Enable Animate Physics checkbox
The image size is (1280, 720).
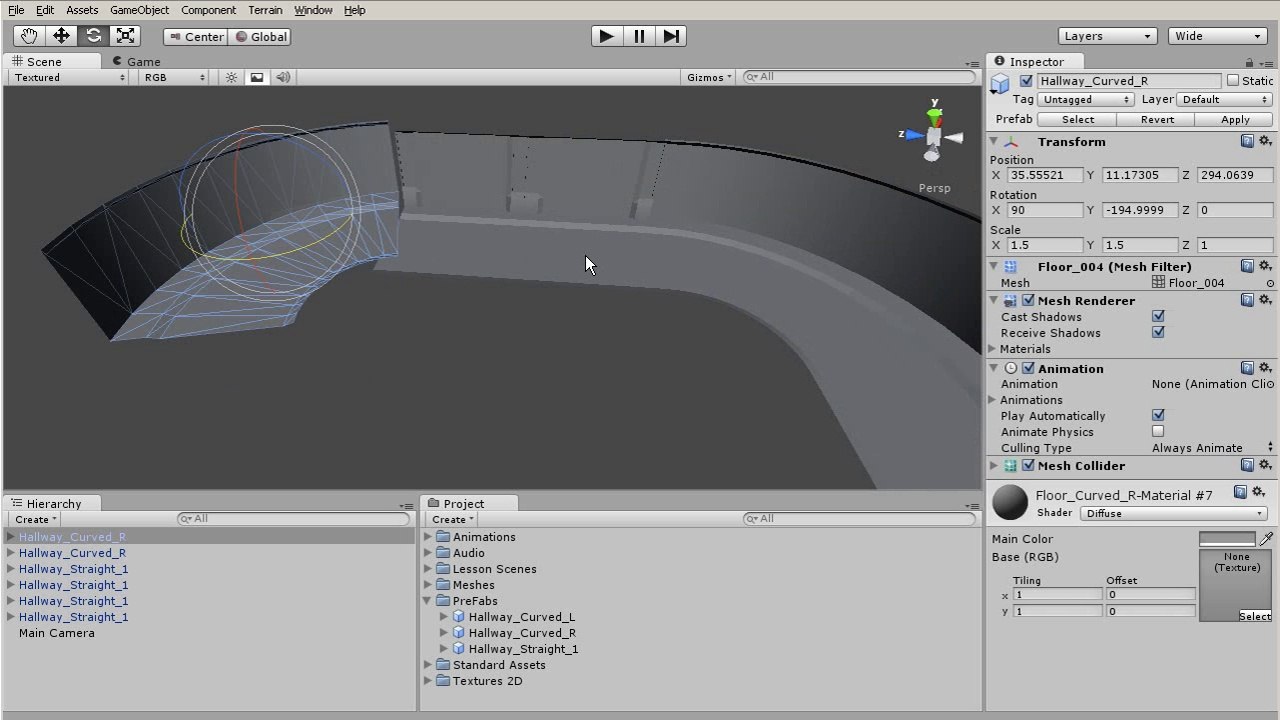pos(1158,431)
